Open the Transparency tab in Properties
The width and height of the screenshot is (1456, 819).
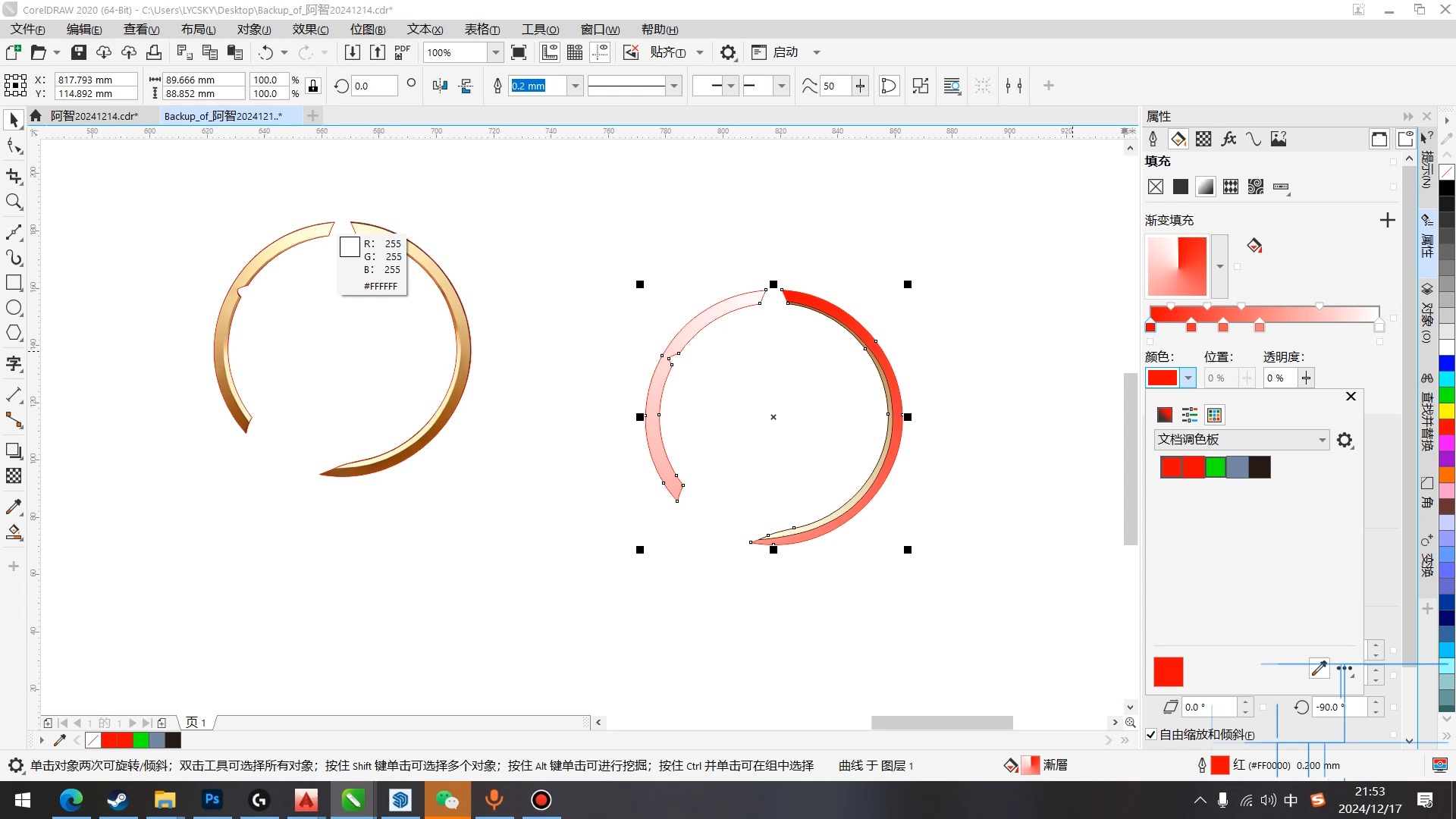[1203, 139]
